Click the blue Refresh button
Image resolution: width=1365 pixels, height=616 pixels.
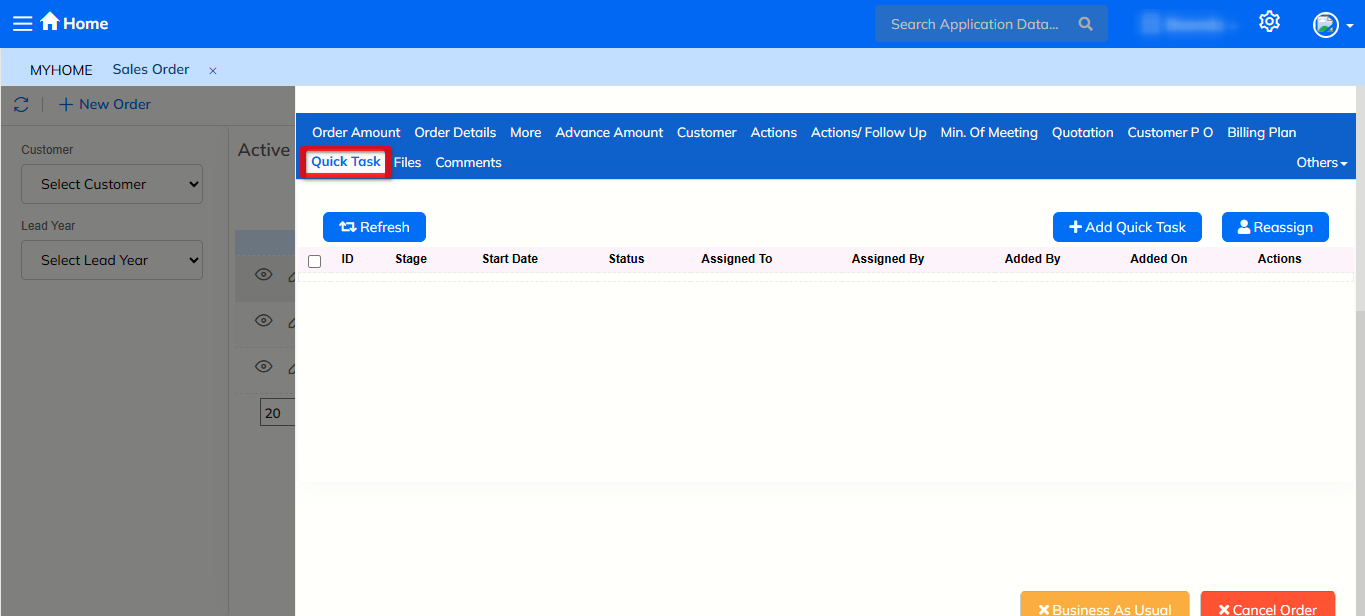pyautogui.click(x=374, y=227)
